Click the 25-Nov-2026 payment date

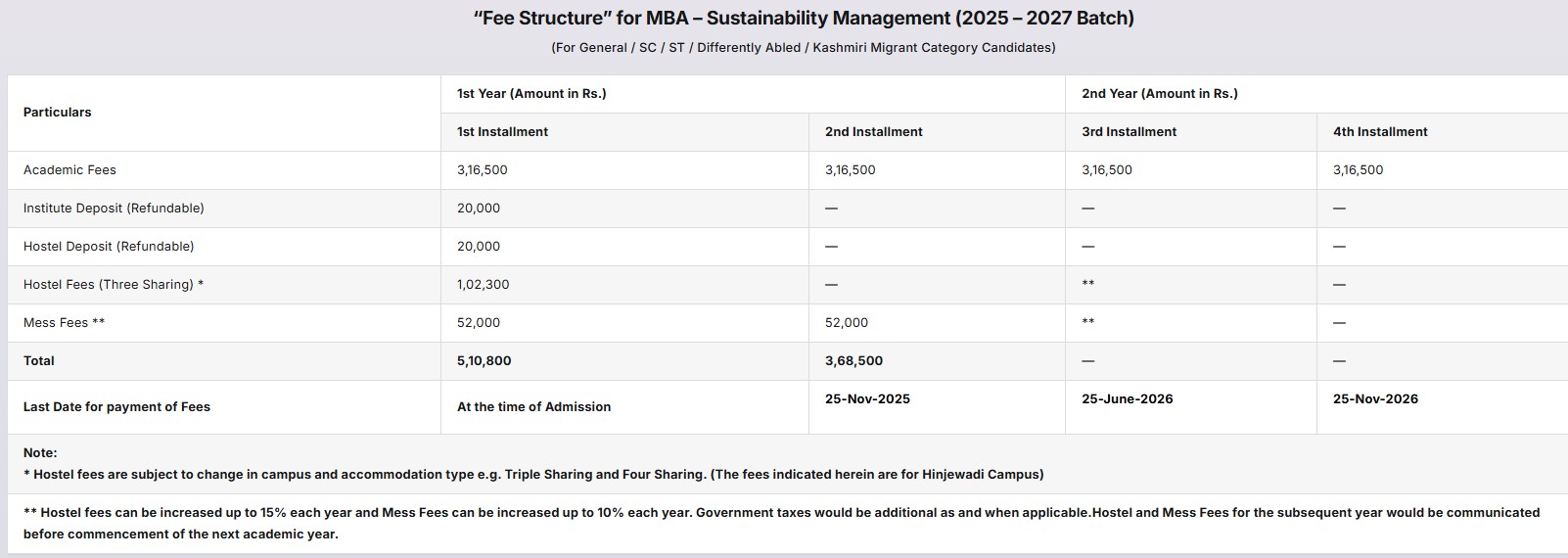[1375, 399]
